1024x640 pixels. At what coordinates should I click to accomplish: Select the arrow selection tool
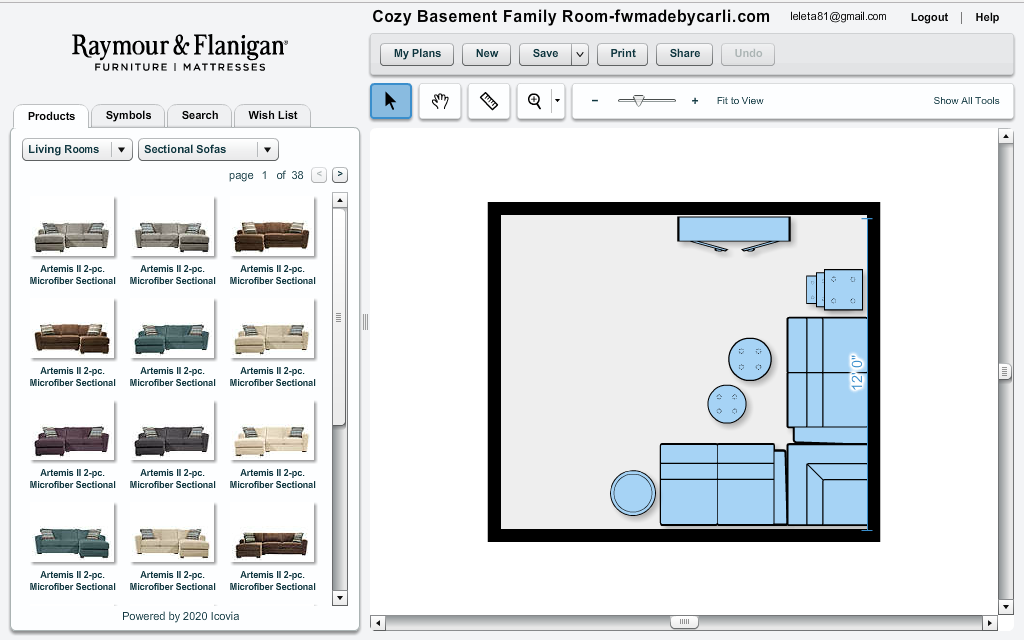(390, 100)
